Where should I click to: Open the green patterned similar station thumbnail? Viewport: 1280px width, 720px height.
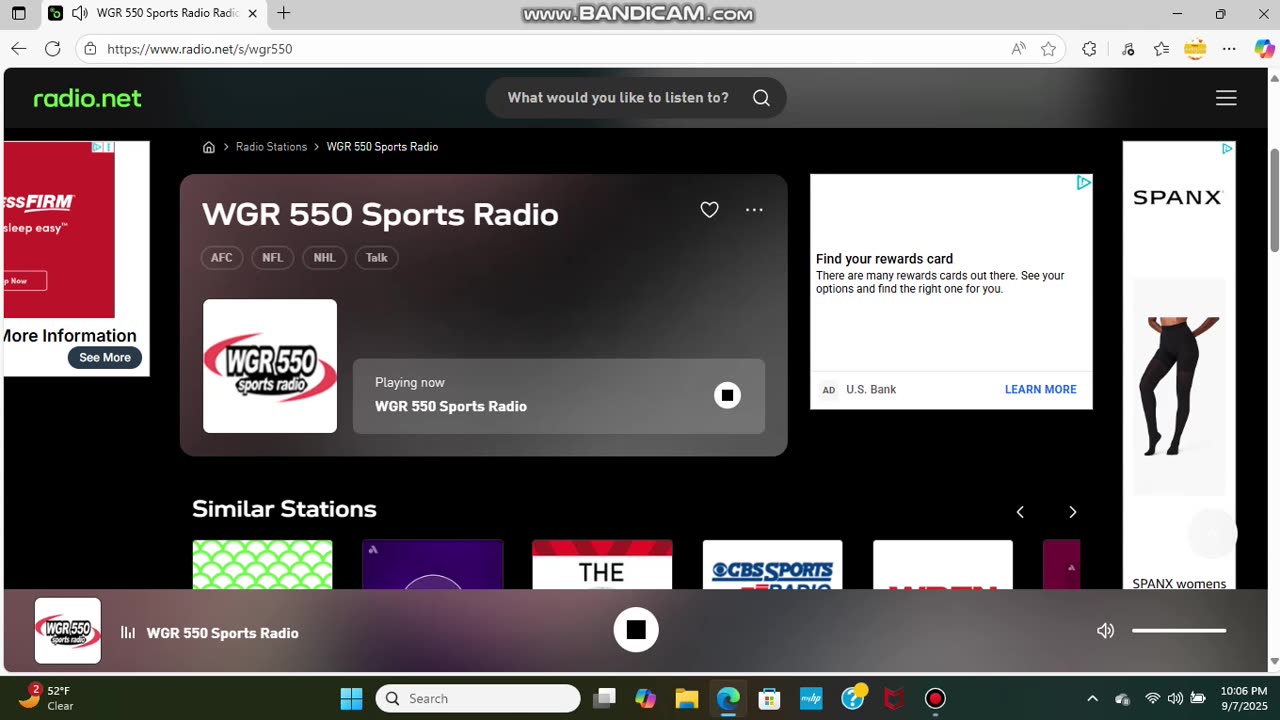point(262,565)
